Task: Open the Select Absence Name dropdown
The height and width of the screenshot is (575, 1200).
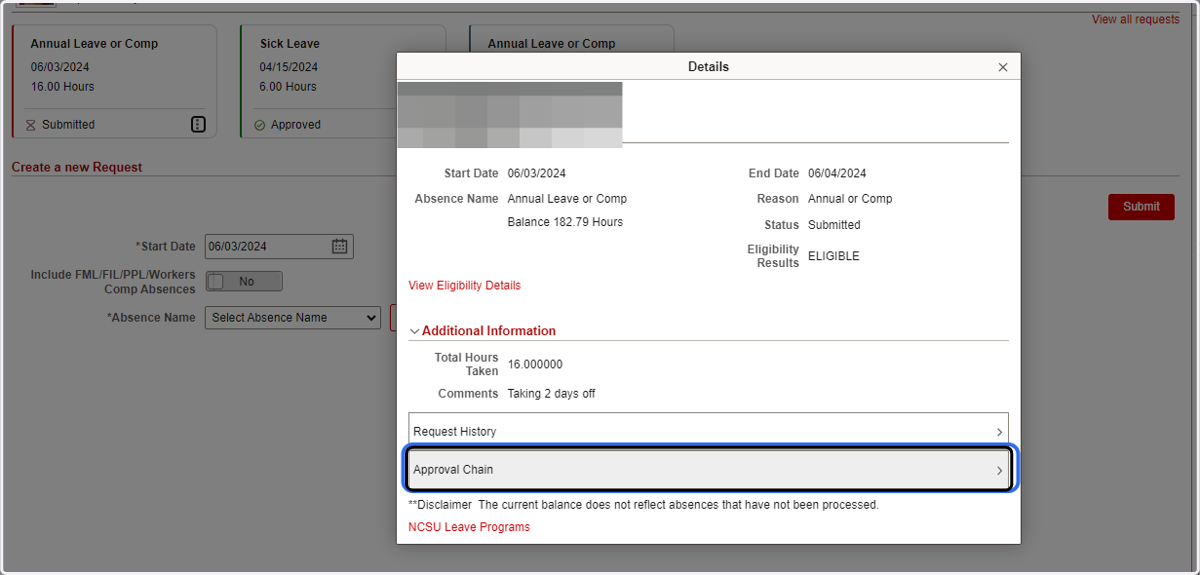Action: pyautogui.click(x=292, y=318)
